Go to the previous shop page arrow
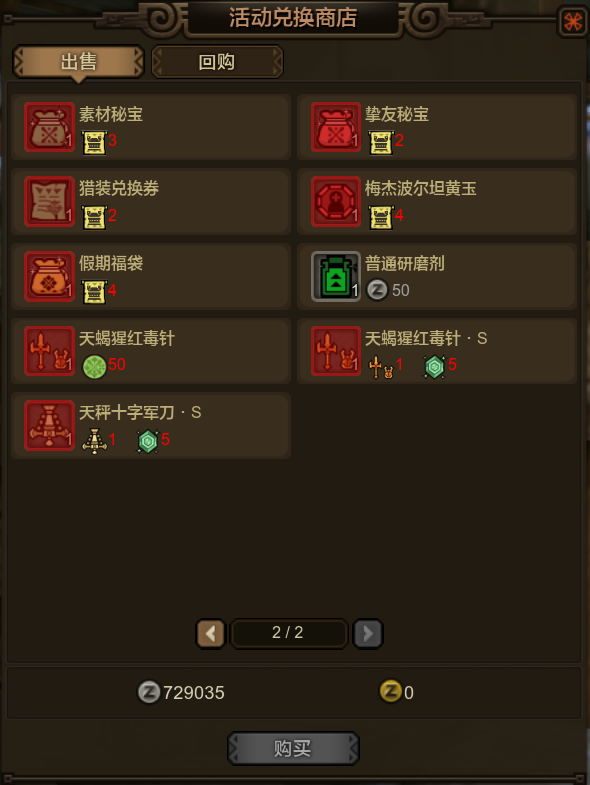Image resolution: width=590 pixels, height=785 pixels. [x=210, y=634]
